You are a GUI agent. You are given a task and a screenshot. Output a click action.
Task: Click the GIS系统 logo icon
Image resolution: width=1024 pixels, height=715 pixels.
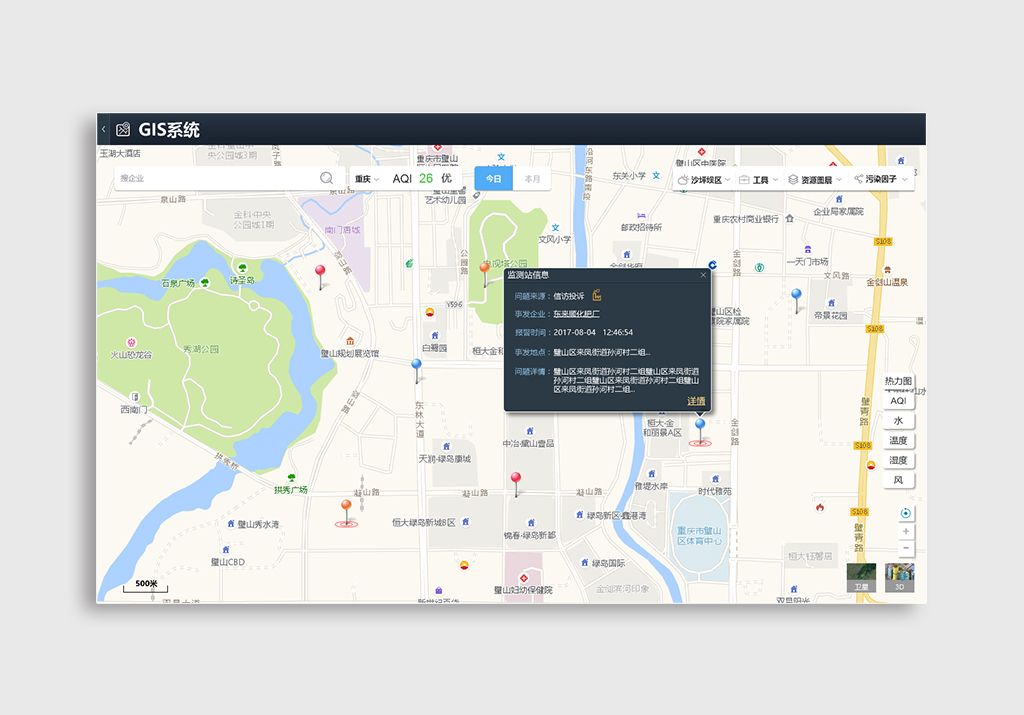(123, 130)
